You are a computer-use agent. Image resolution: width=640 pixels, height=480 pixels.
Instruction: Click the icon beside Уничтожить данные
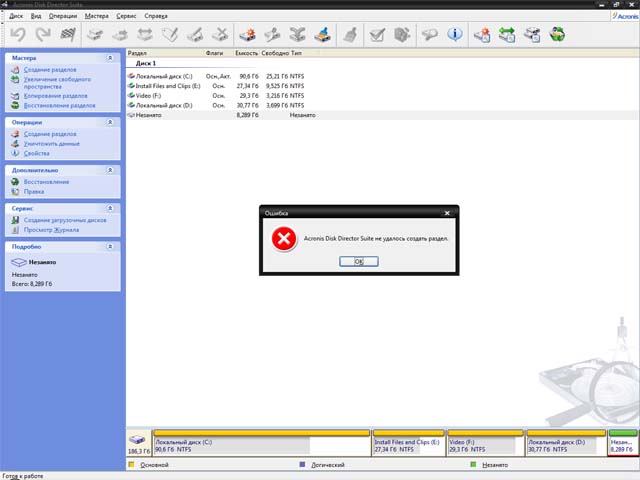(x=15, y=144)
